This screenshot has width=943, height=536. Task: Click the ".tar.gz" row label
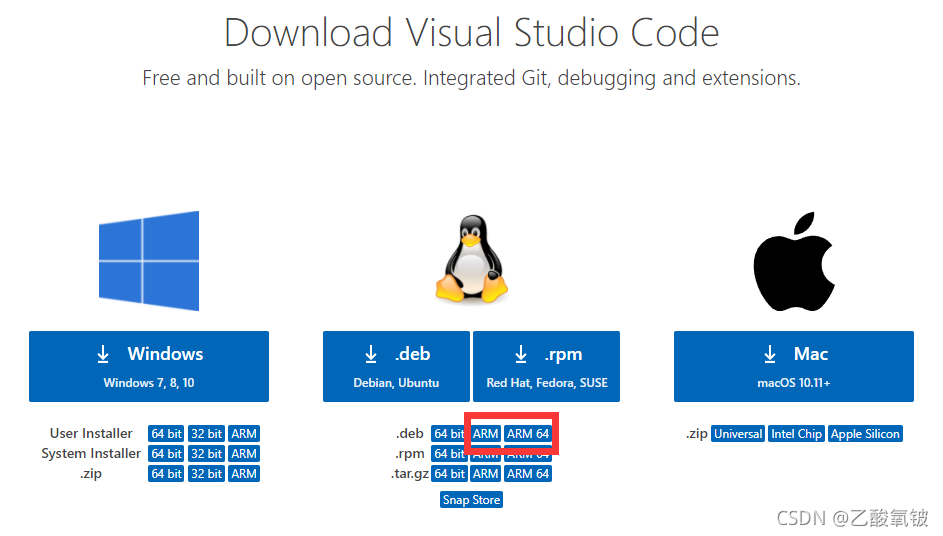pos(410,474)
